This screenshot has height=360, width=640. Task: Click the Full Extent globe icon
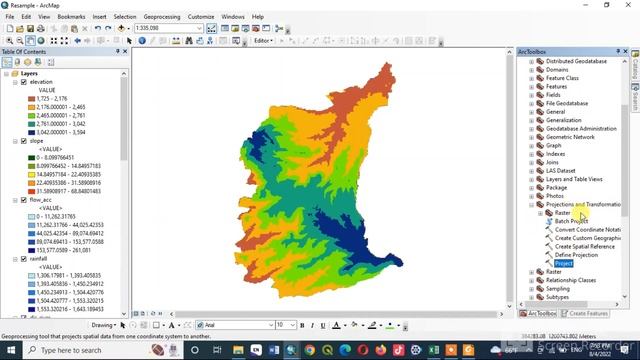pyautogui.click(x=41, y=41)
